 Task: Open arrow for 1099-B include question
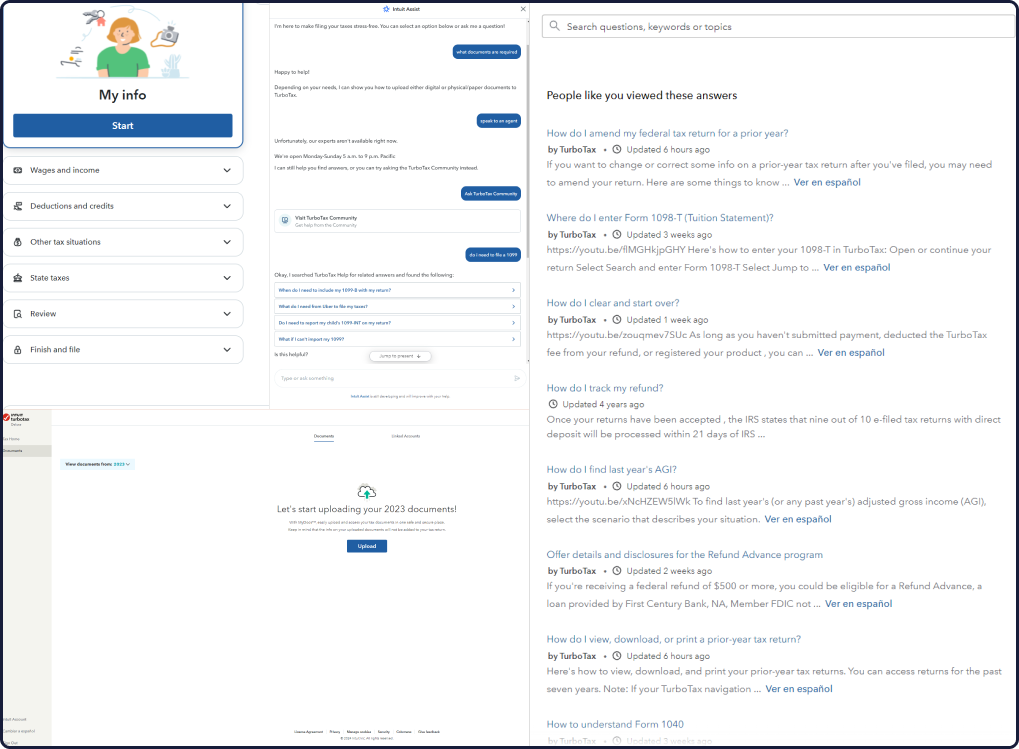click(513, 290)
